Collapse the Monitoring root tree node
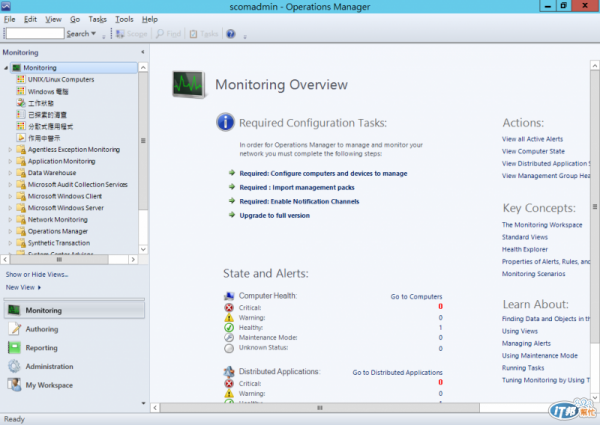The width and height of the screenshot is (600, 425). click(x=6, y=68)
